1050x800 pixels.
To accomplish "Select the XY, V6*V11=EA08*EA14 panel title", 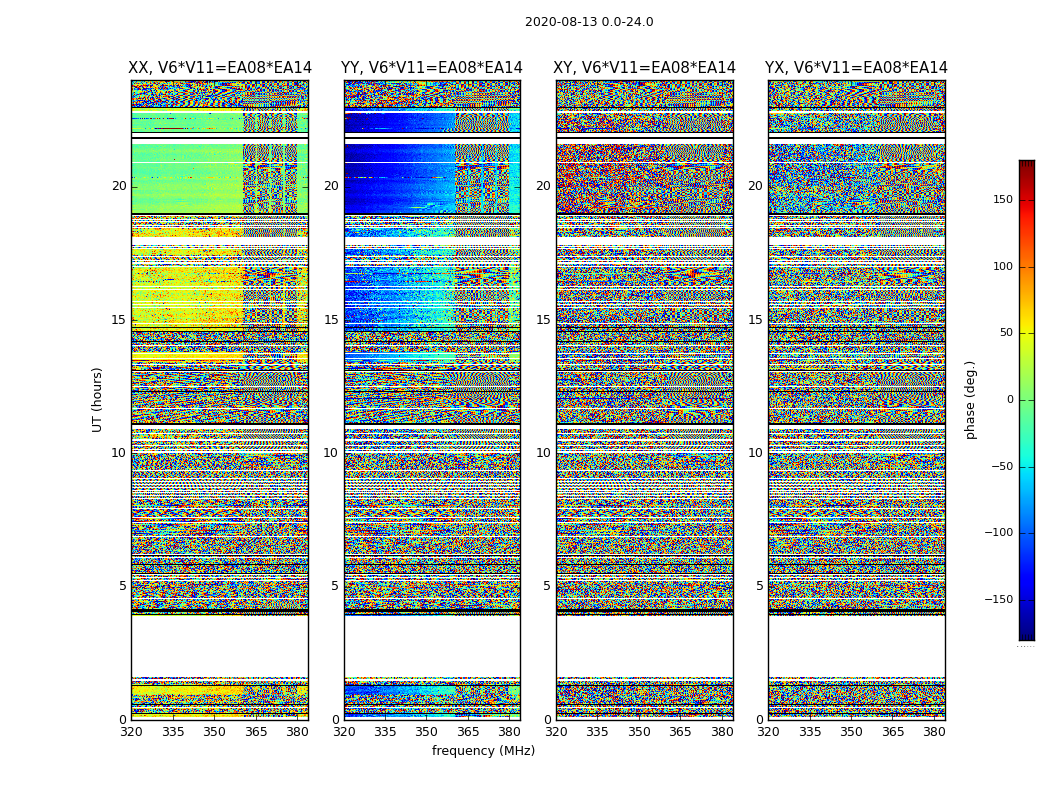I will pyautogui.click(x=644, y=68).
